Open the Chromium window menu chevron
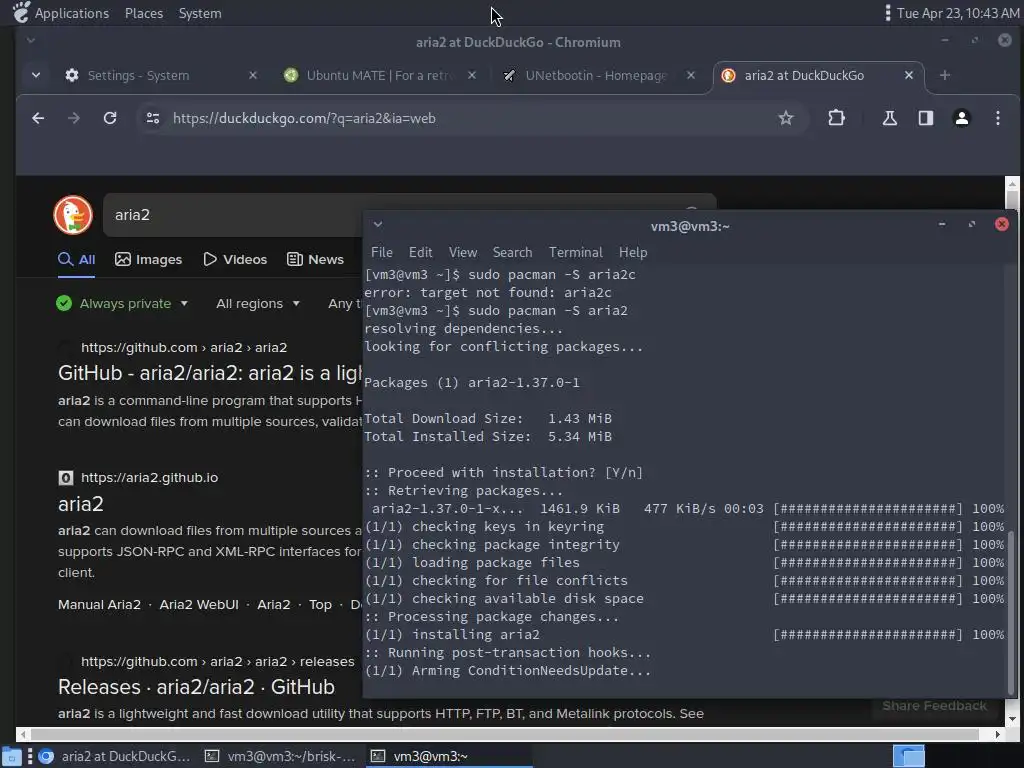The width and height of the screenshot is (1024, 768). [31, 40]
